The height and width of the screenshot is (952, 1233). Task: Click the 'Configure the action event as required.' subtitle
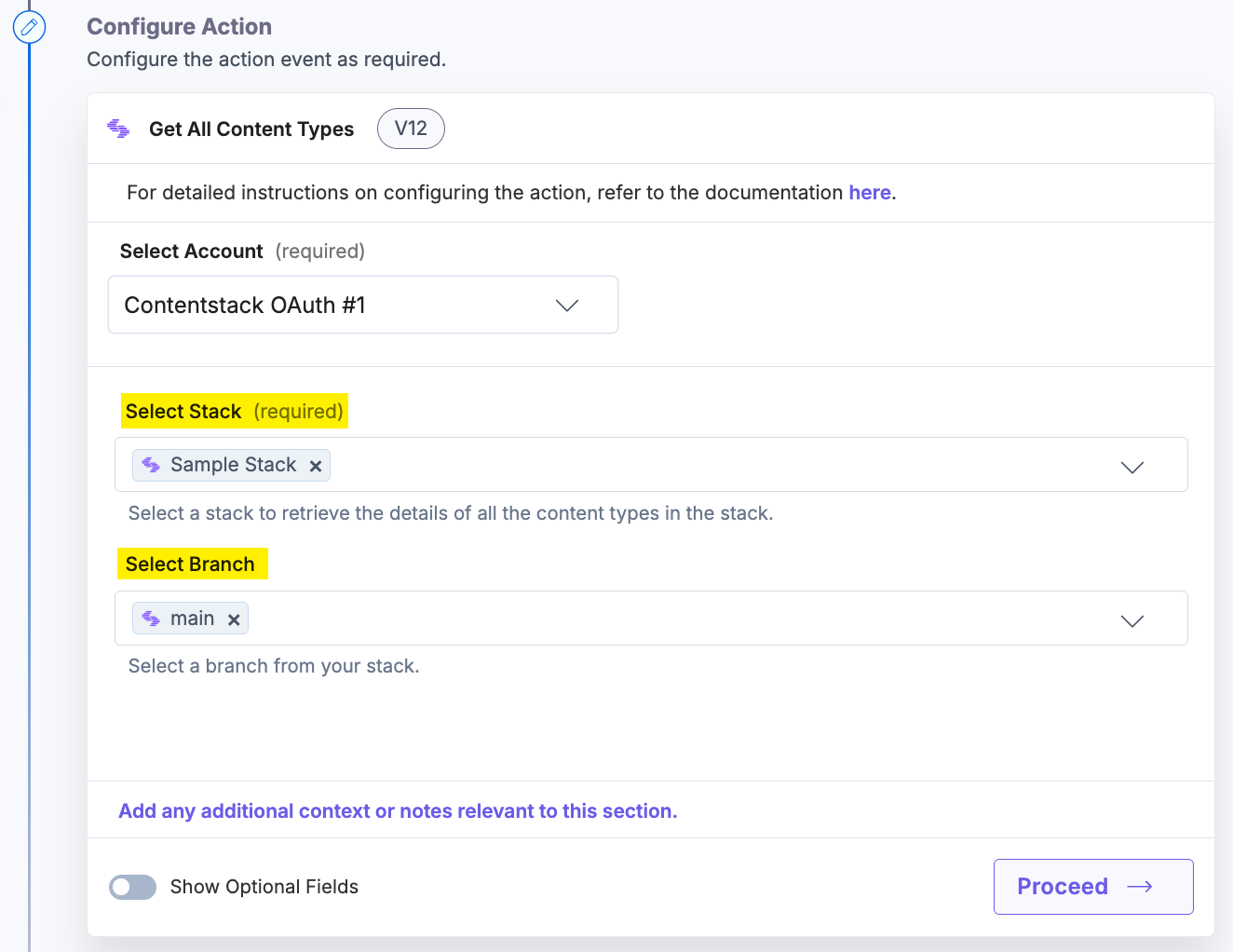(266, 60)
